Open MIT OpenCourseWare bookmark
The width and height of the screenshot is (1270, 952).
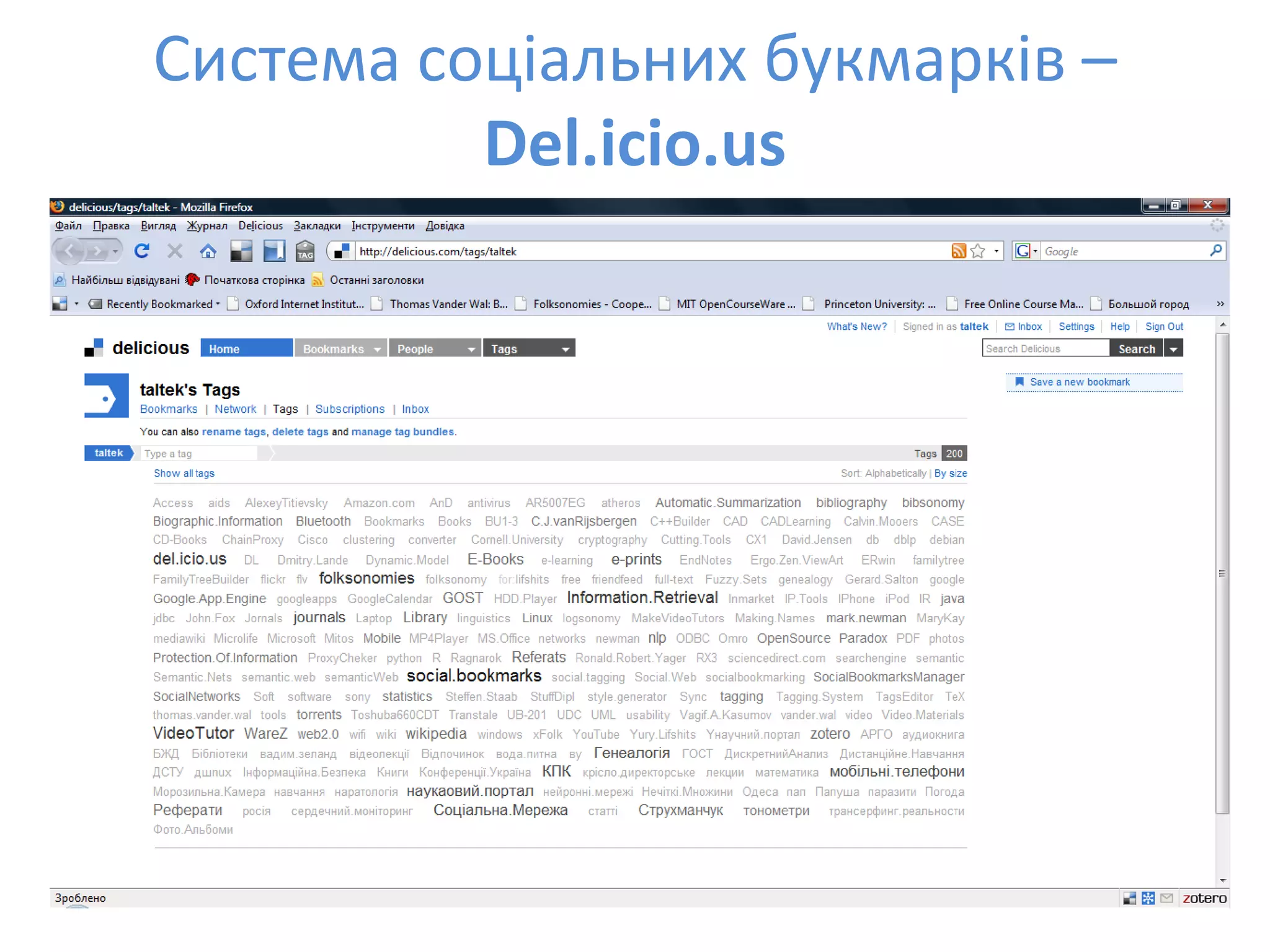727,304
